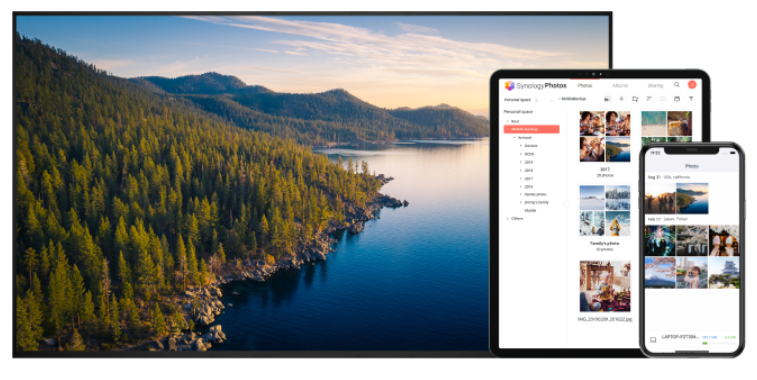Open the Personal space dropdown

pyautogui.click(x=521, y=99)
